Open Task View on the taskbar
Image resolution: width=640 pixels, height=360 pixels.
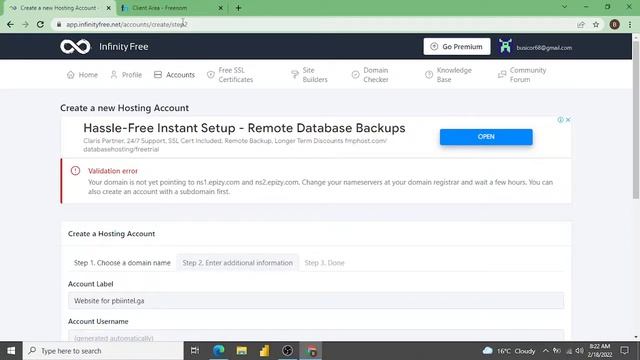click(195, 351)
